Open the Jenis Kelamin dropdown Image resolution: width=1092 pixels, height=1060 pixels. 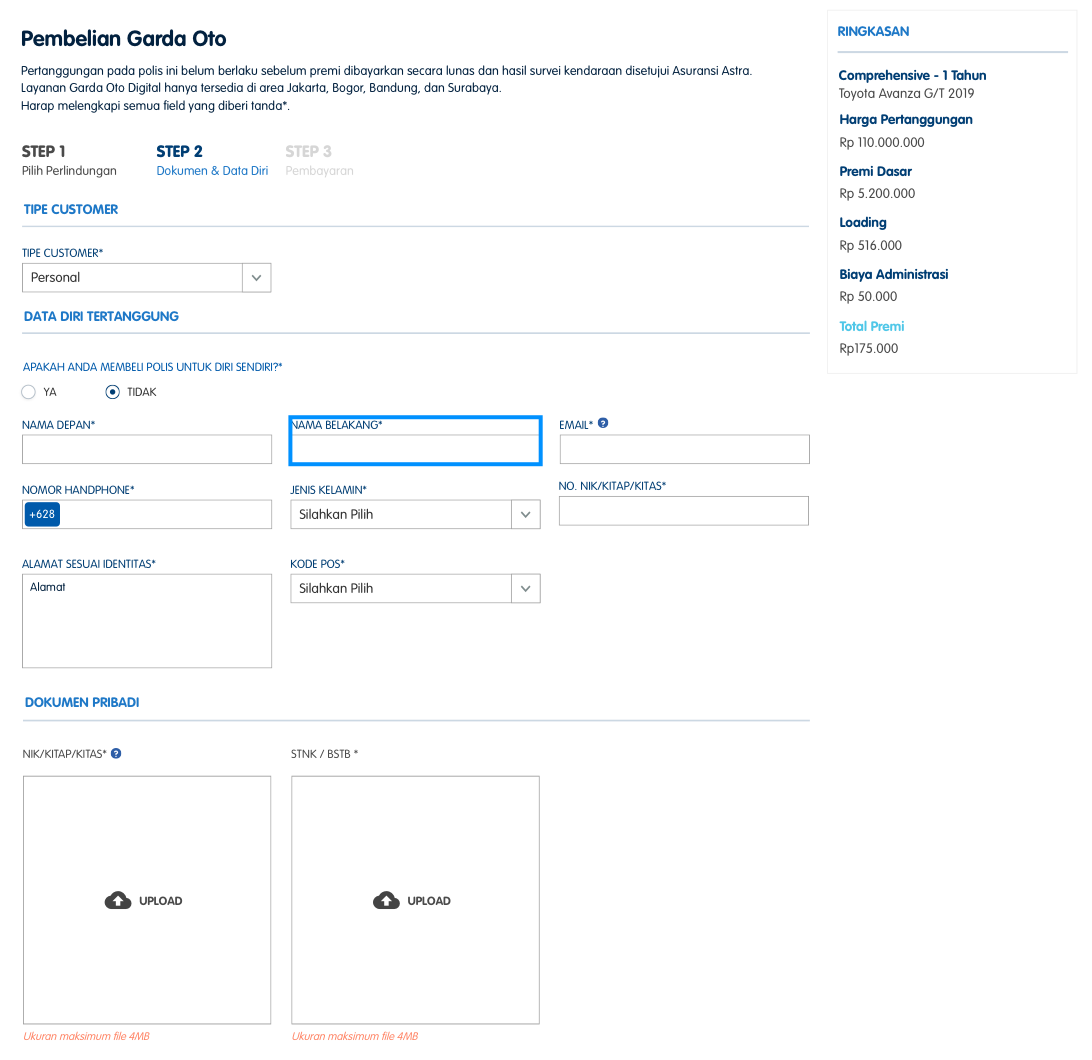pyautogui.click(x=415, y=514)
